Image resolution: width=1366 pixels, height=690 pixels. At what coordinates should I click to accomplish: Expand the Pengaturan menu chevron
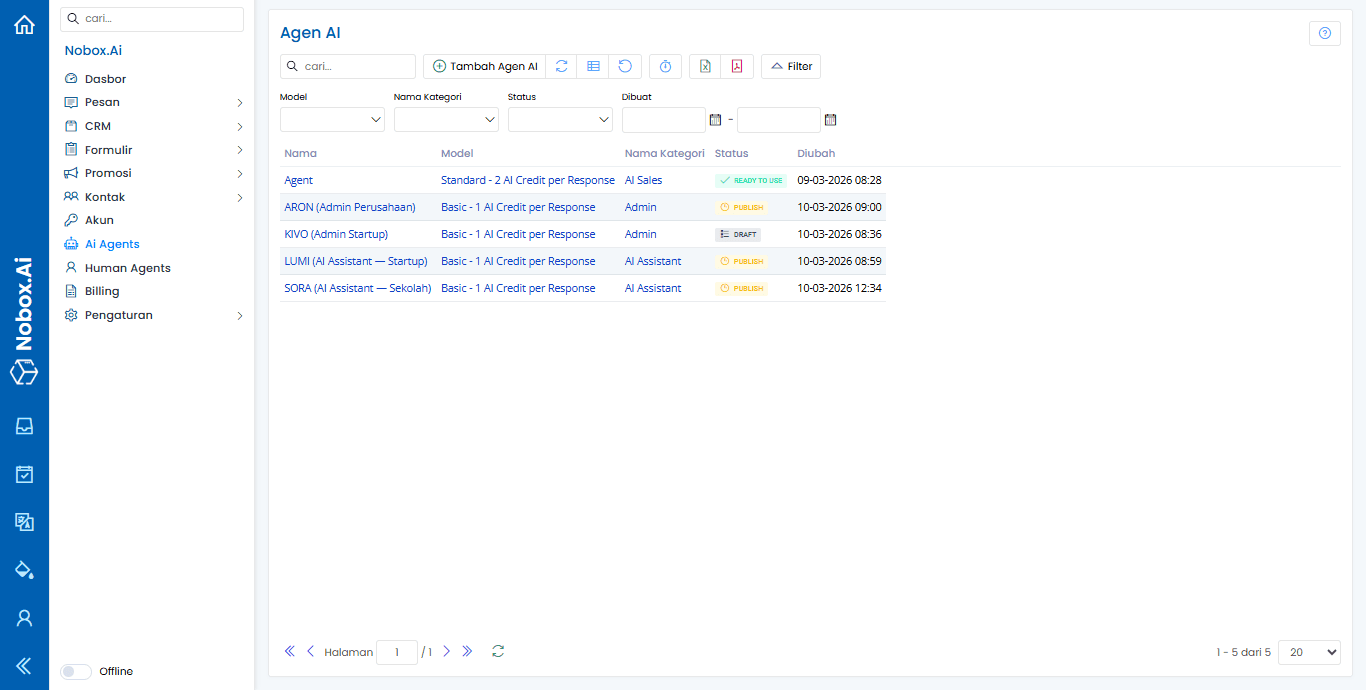(240, 316)
